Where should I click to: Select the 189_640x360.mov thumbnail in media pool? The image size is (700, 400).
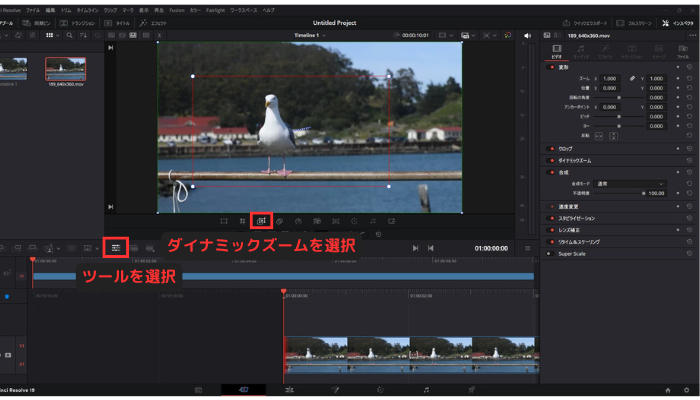coord(66,69)
